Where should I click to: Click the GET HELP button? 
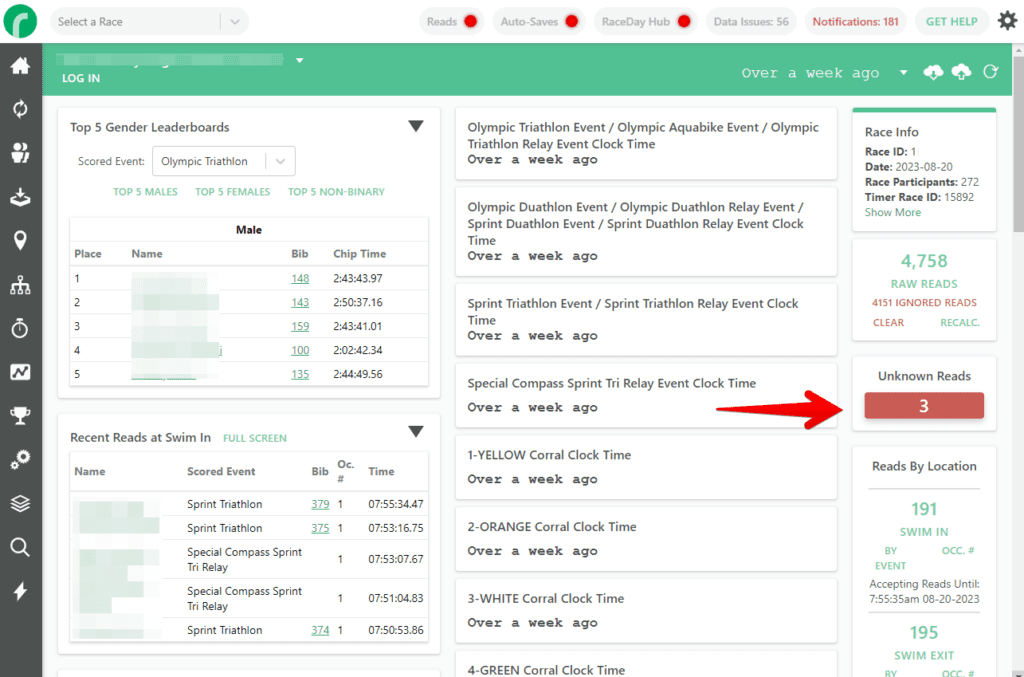tap(952, 22)
